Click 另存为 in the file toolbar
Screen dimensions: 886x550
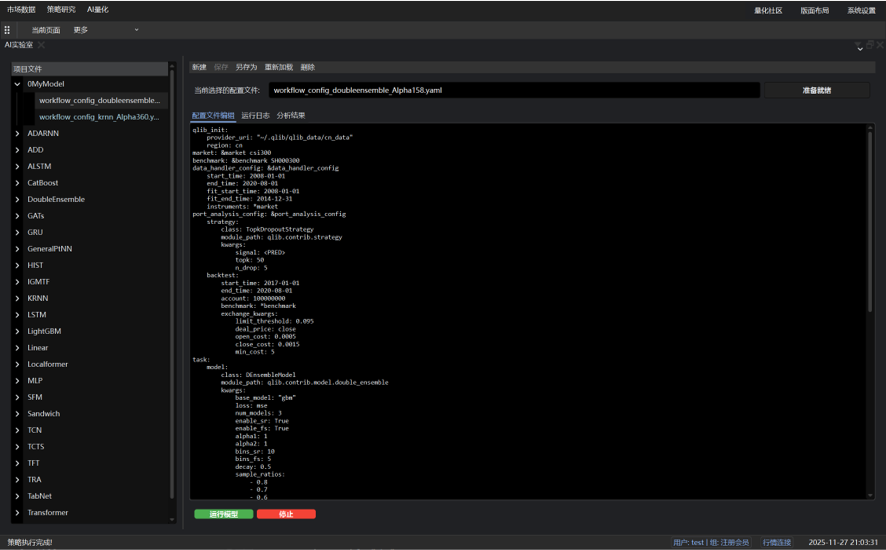click(x=246, y=67)
